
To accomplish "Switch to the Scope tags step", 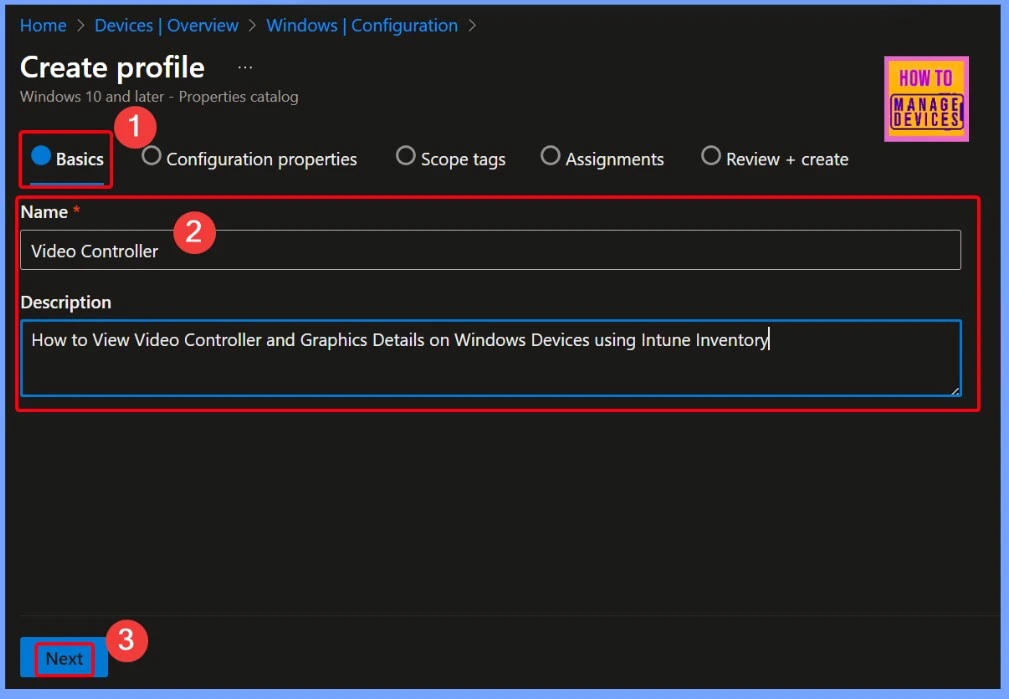I will [450, 159].
